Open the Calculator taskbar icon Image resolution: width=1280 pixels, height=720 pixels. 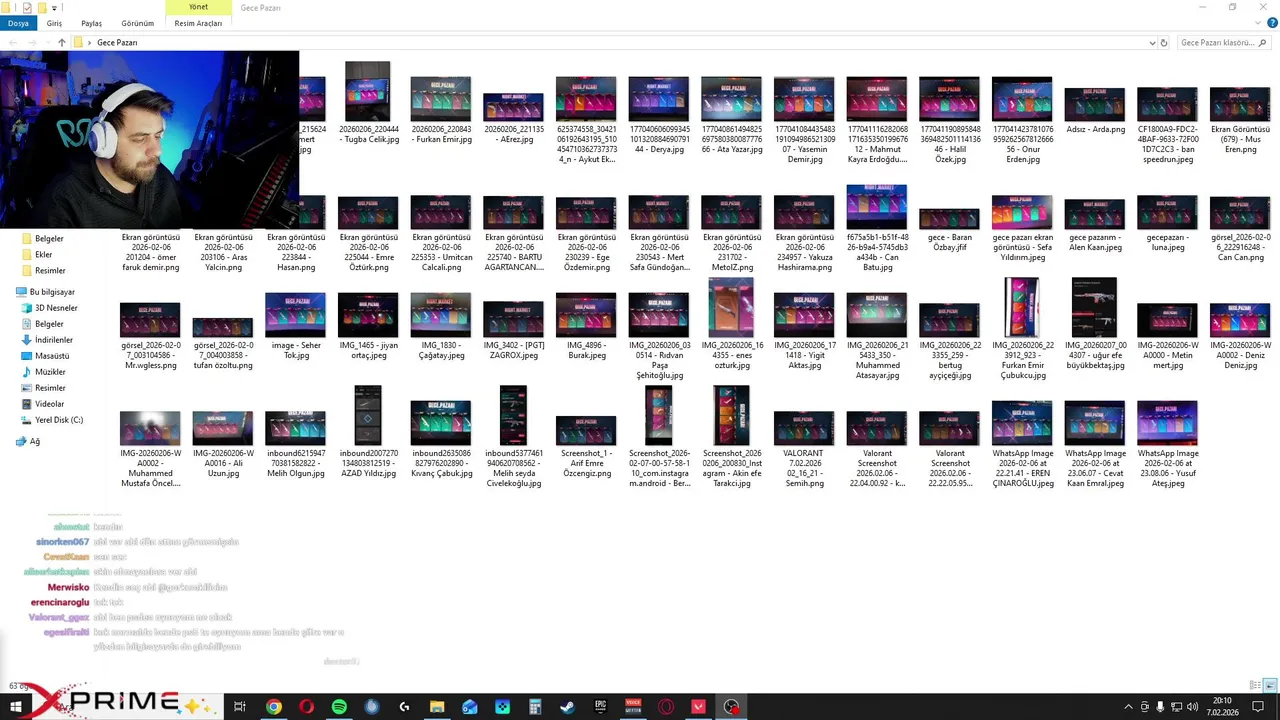[x=535, y=707]
